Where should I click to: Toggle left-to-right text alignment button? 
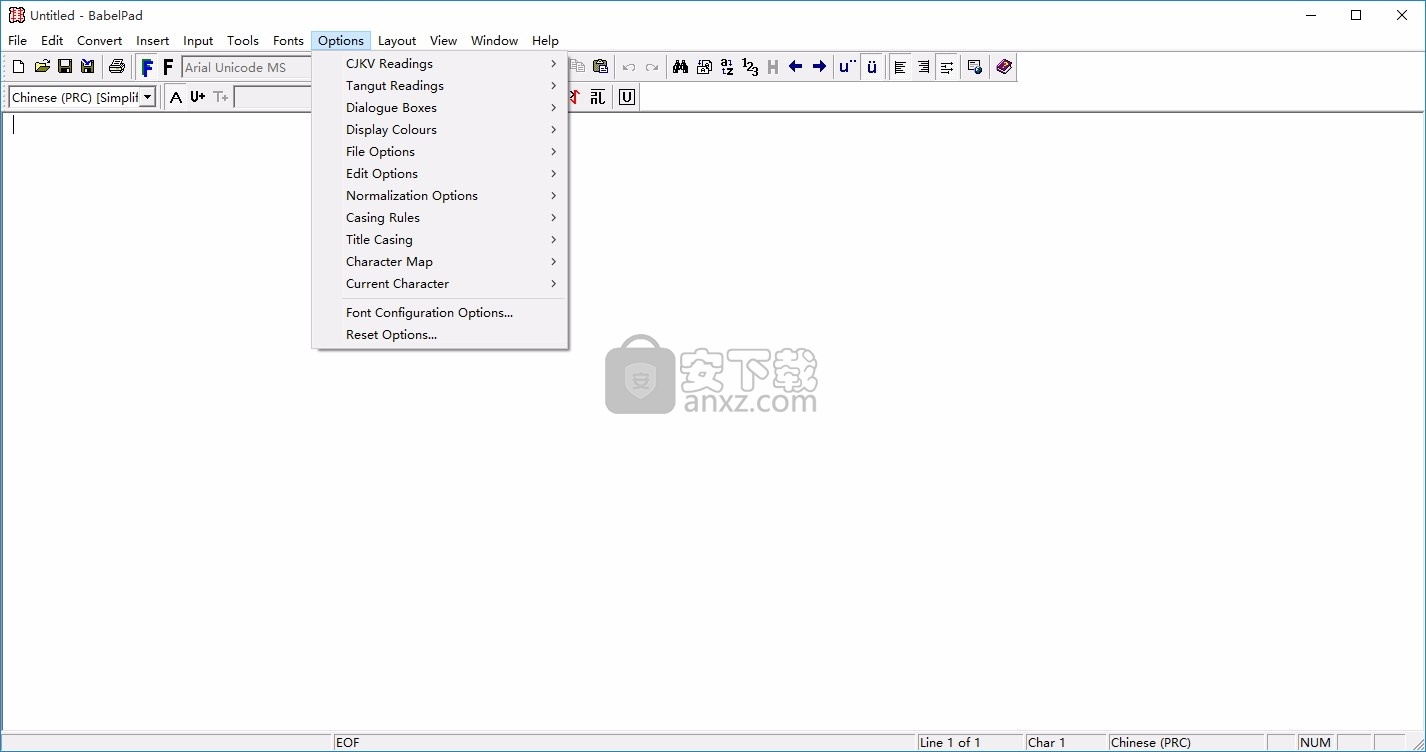click(x=901, y=67)
